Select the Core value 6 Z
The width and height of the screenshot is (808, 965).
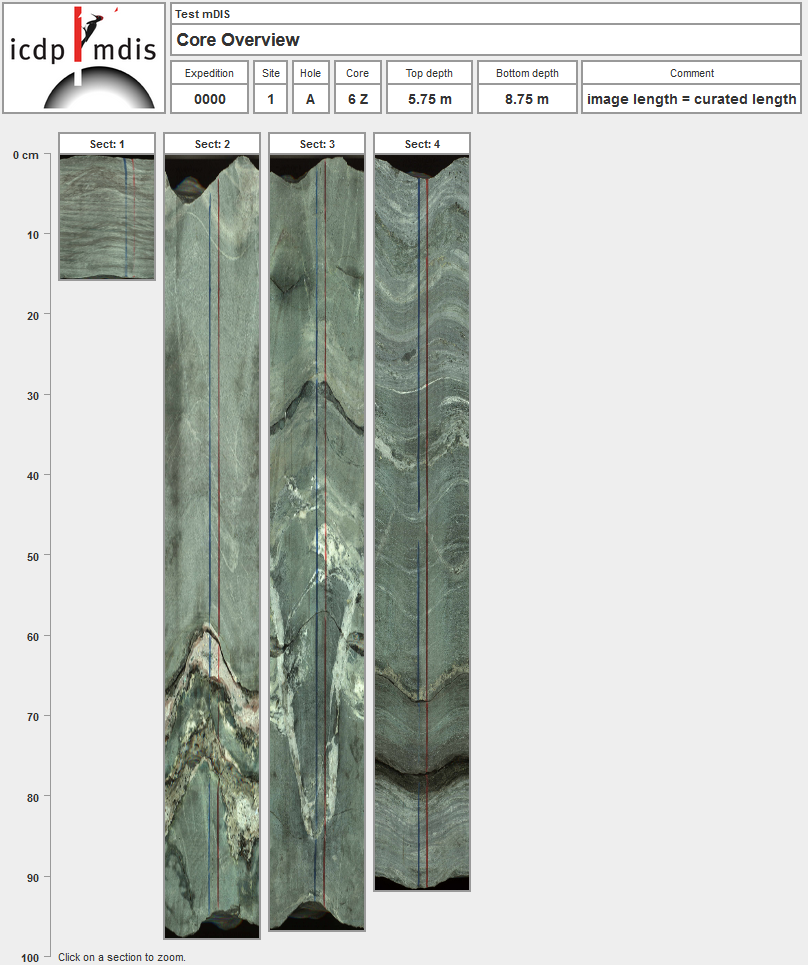coord(358,99)
